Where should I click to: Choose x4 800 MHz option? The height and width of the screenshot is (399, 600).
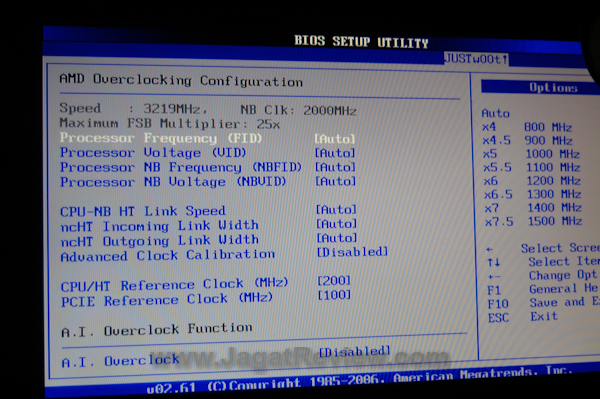[527, 127]
